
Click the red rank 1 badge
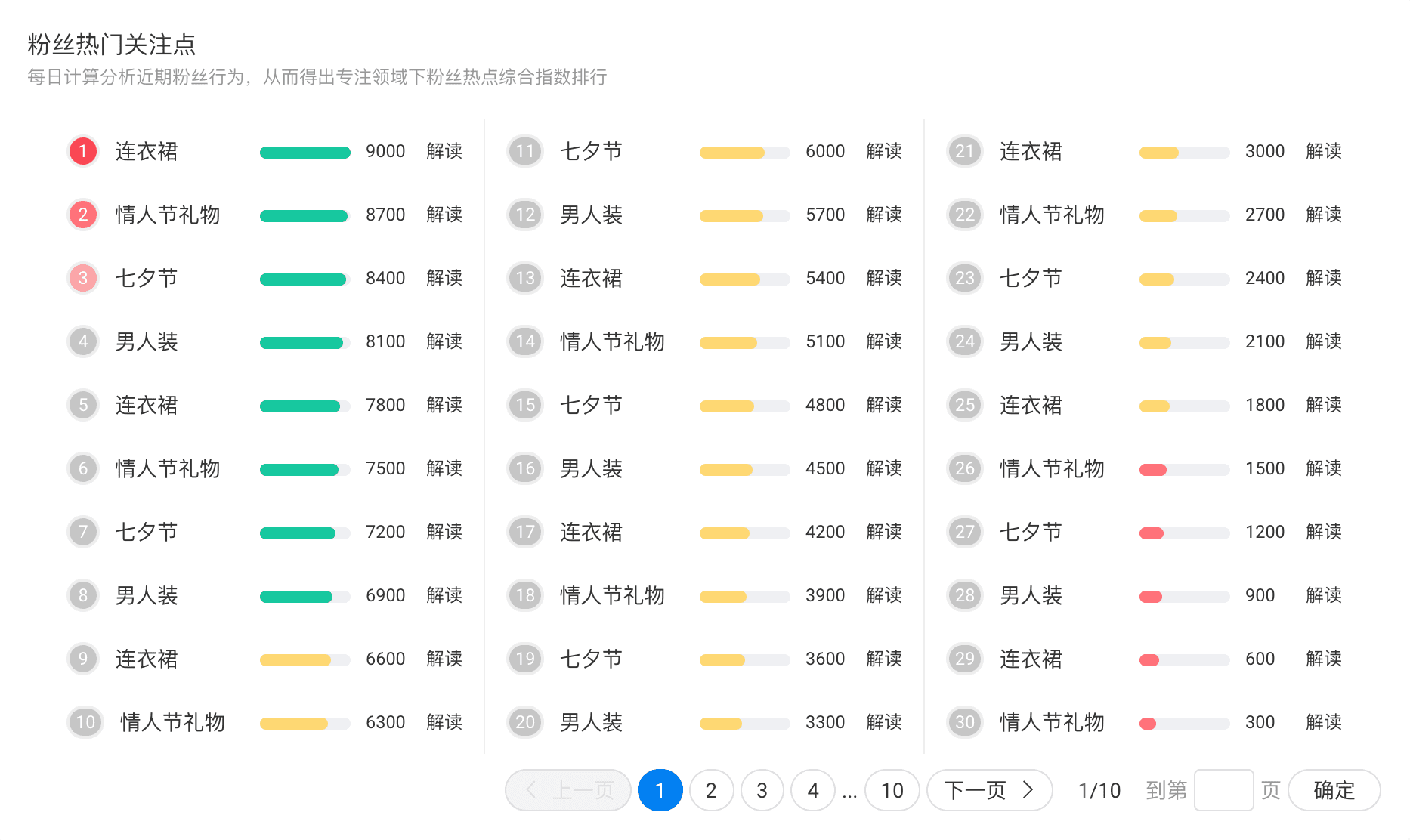pos(83,151)
